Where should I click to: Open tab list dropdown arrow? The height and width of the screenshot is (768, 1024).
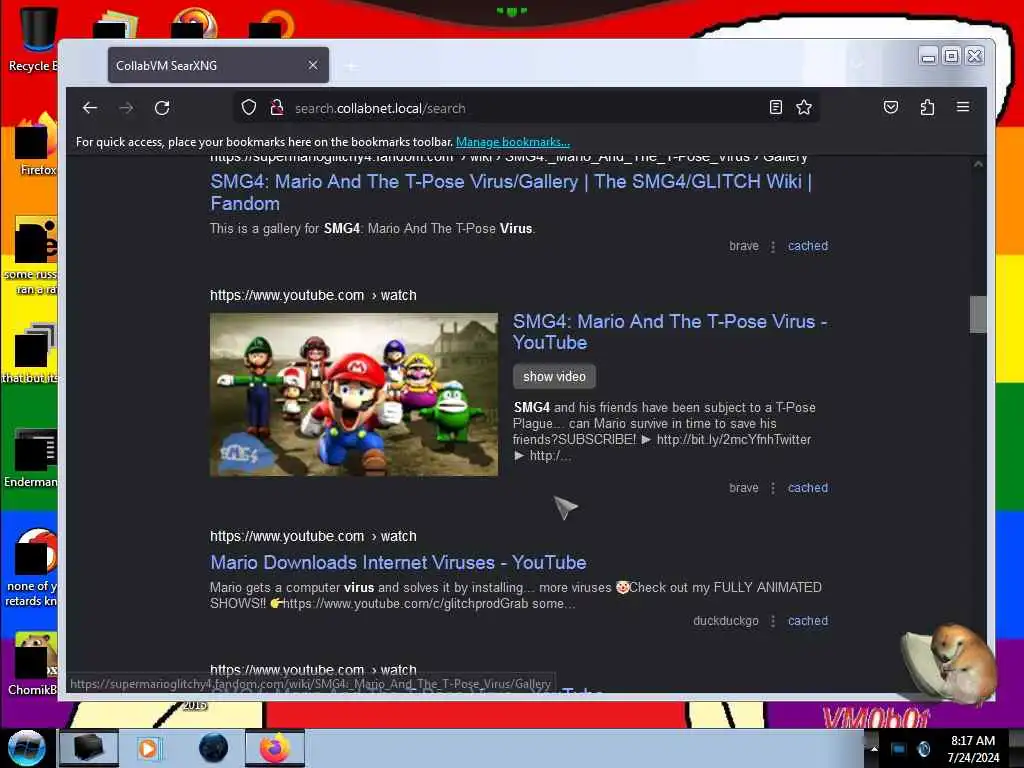click(x=857, y=64)
